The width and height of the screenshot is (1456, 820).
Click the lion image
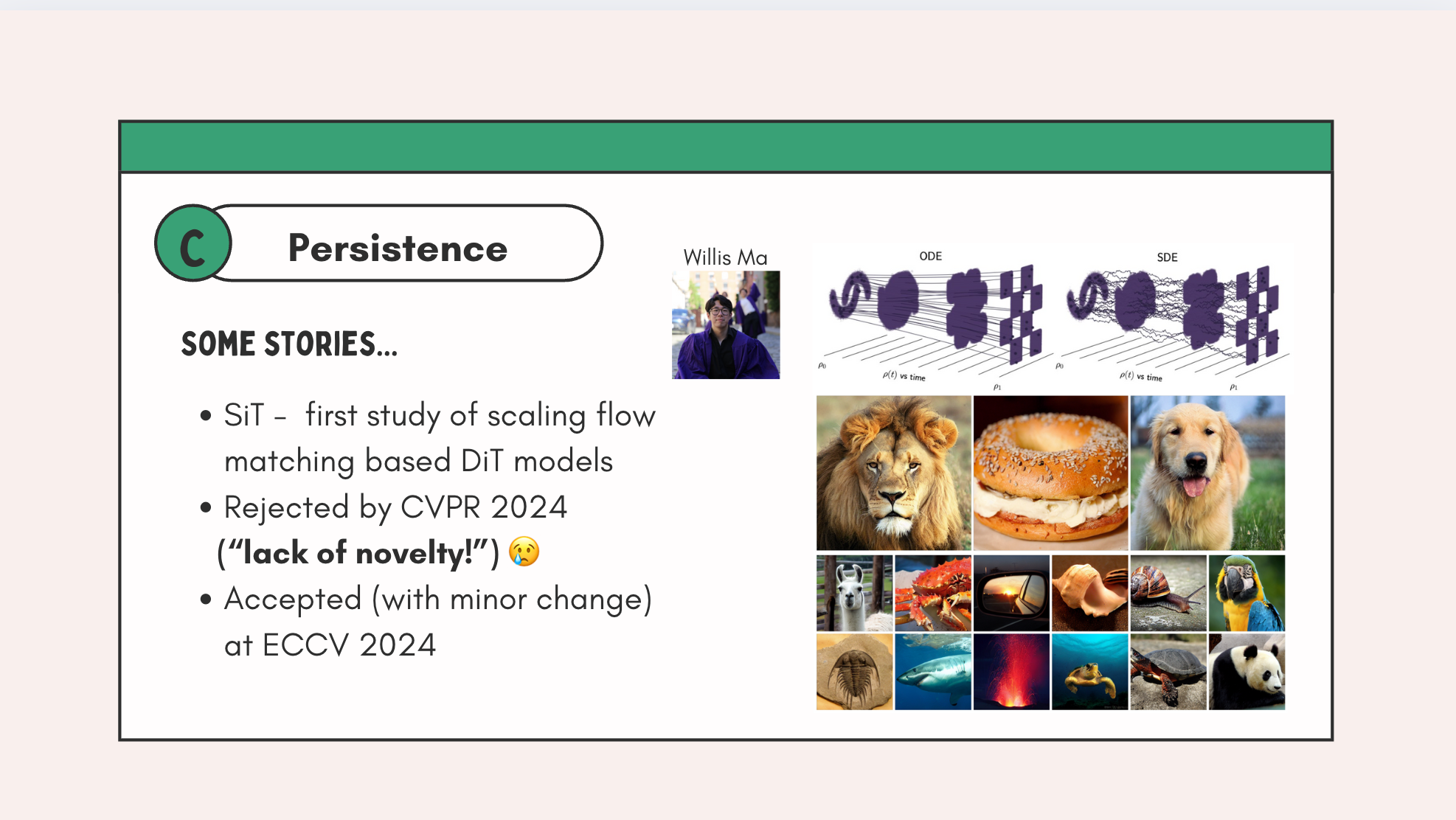[x=893, y=473]
